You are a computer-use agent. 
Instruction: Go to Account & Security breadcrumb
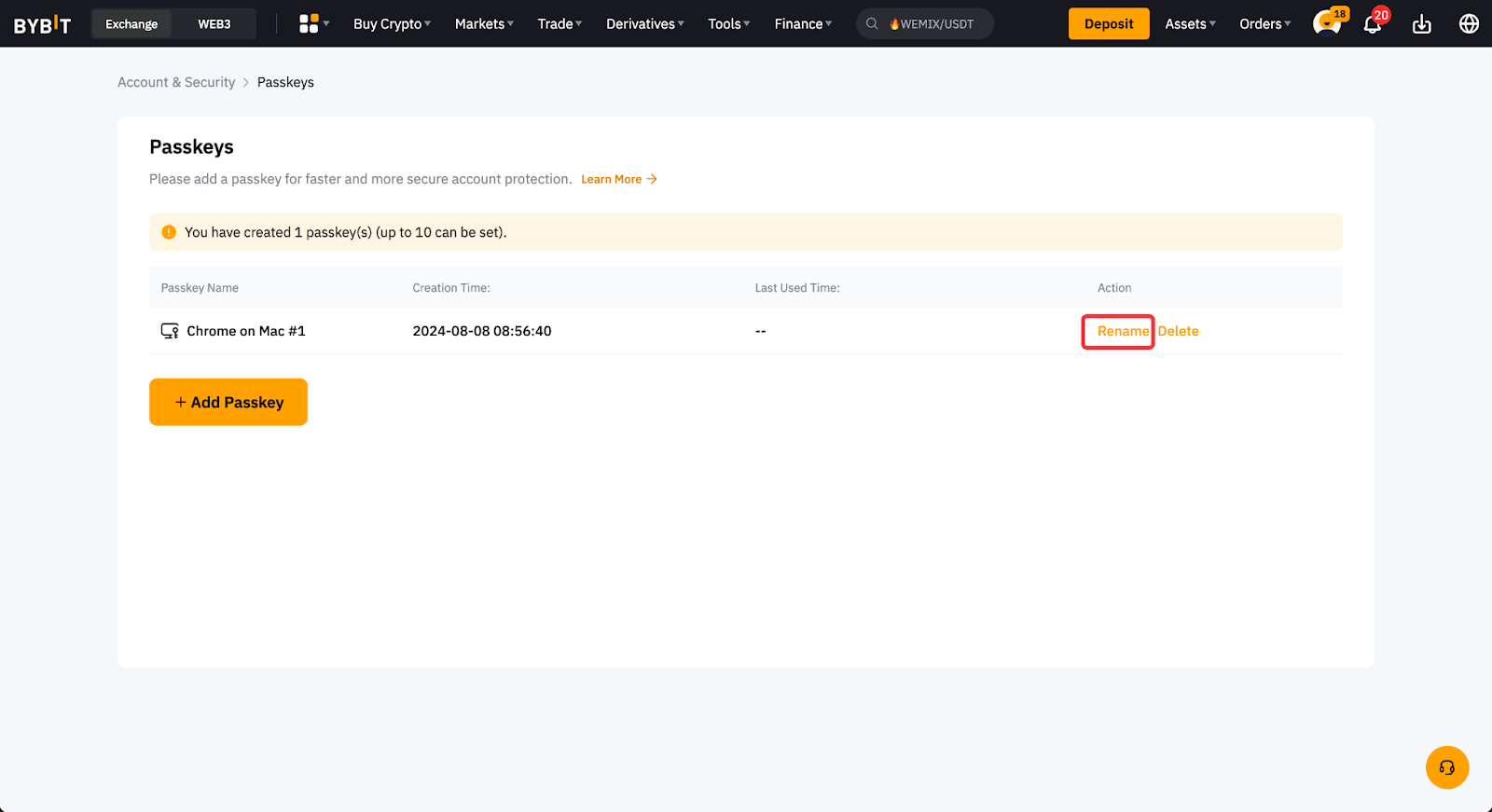pos(176,82)
